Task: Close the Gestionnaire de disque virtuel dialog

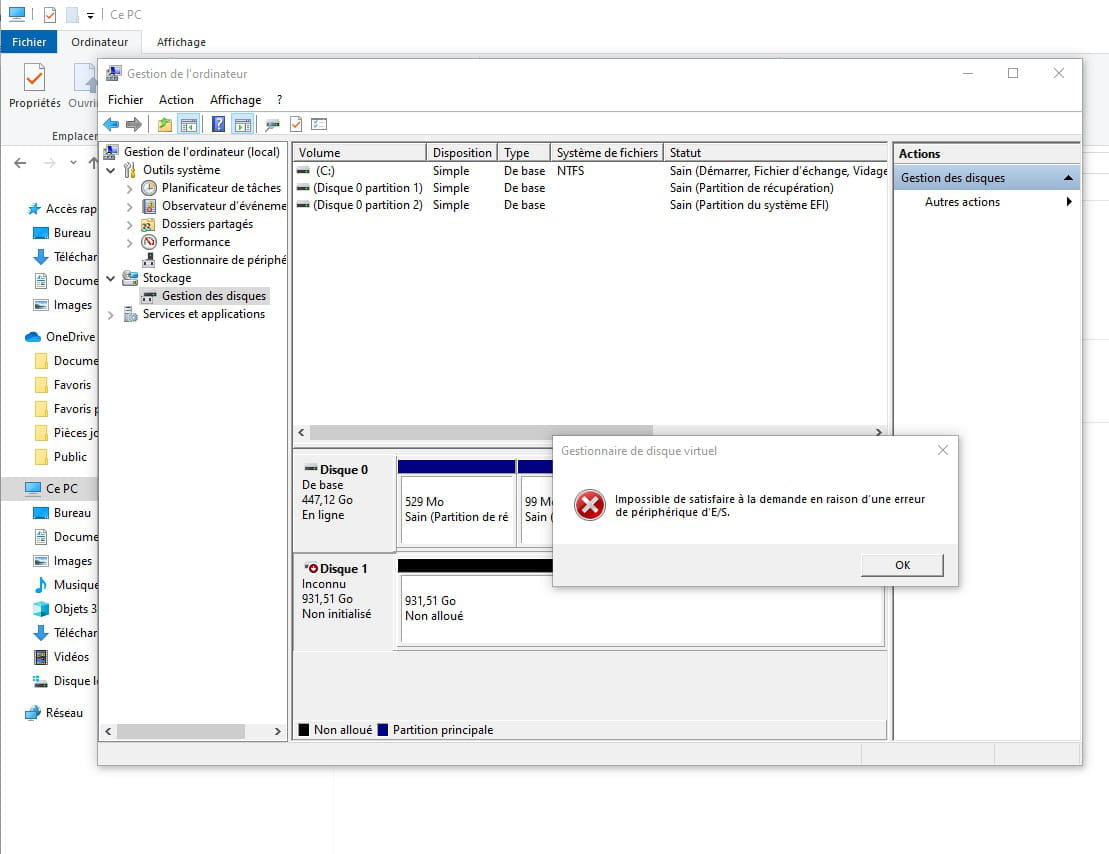Action: pyautogui.click(x=942, y=450)
